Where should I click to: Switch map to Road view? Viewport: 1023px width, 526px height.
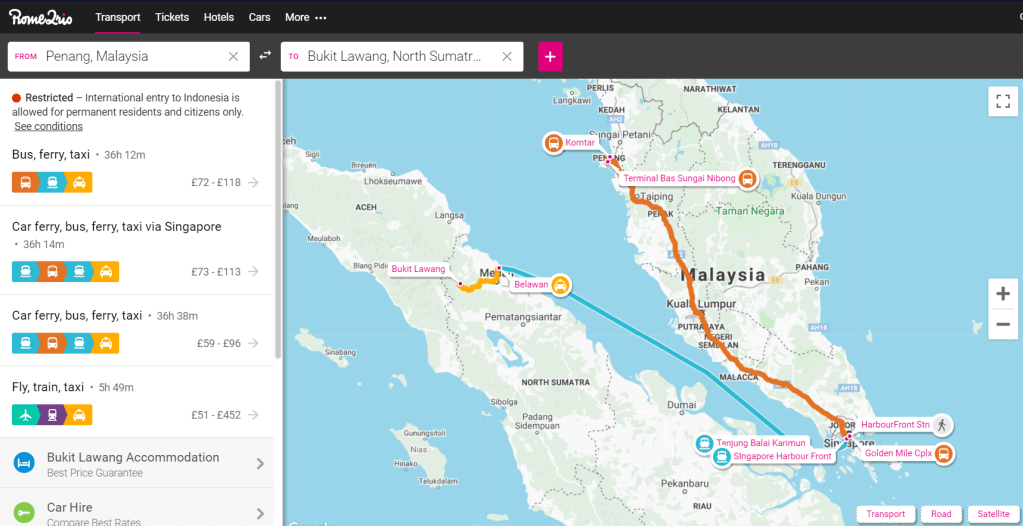[941, 514]
